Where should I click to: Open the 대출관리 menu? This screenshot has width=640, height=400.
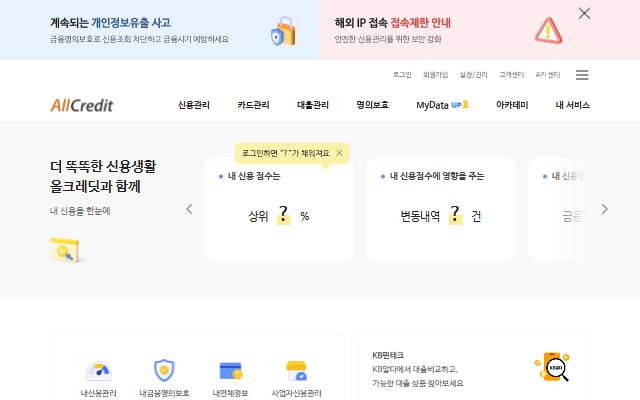click(313, 105)
